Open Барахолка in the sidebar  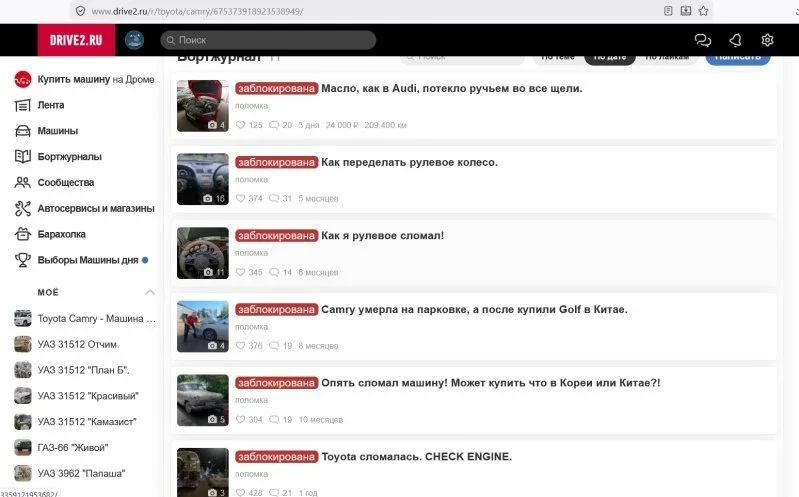[x=62, y=234]
